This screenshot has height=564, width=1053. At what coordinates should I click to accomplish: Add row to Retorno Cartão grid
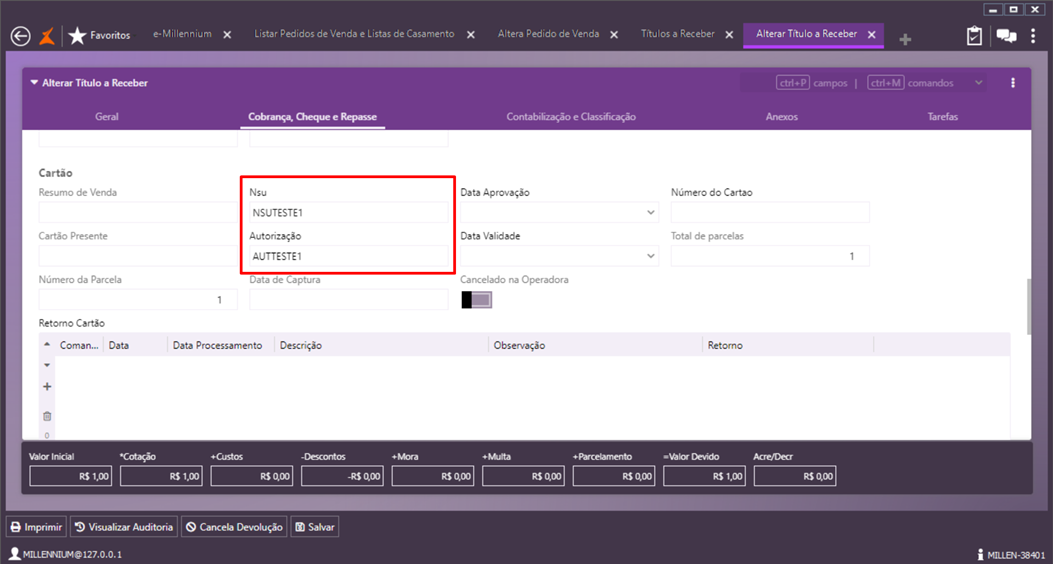click(47, 387)
